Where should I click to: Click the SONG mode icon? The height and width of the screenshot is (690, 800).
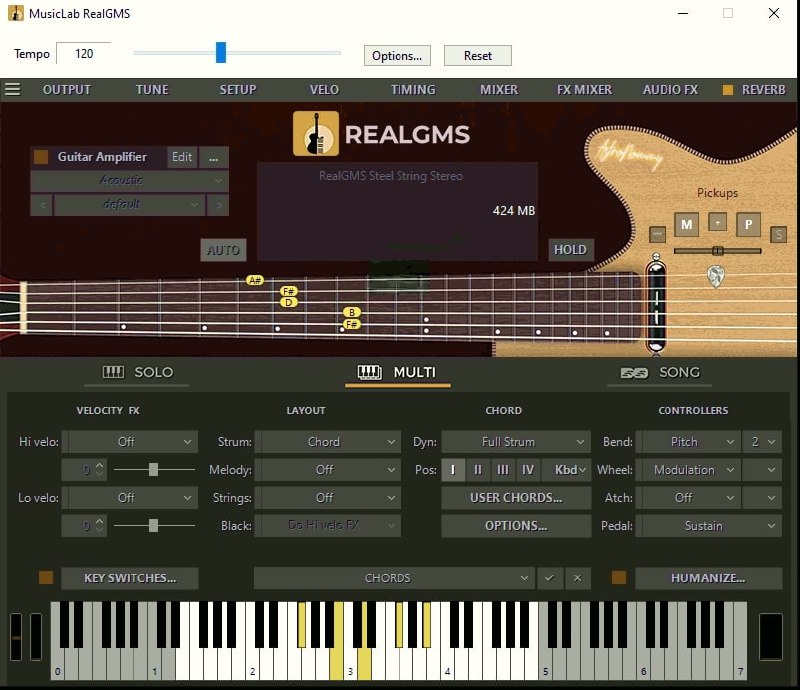point(634,373)
